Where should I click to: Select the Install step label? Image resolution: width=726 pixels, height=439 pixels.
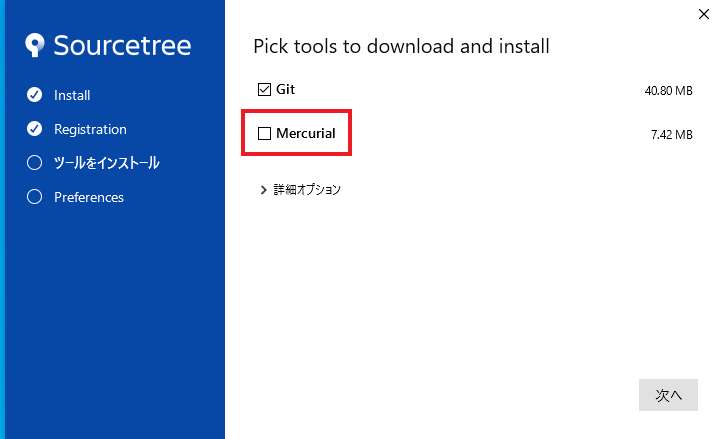72,95
